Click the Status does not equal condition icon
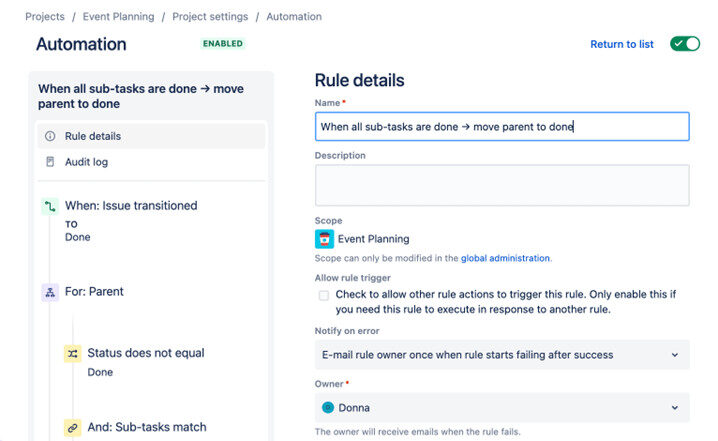 (x=72, y=354)
